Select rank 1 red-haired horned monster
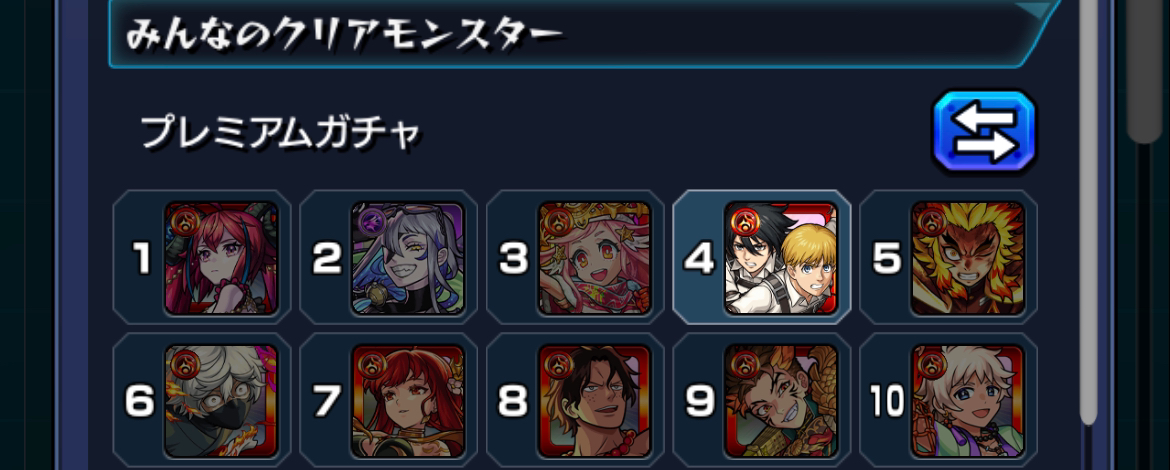Viewport: 1170px width, 470px height. pos(221,258)
